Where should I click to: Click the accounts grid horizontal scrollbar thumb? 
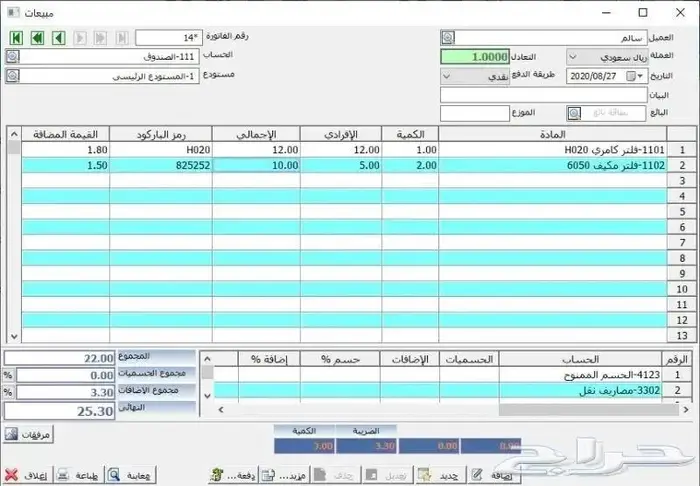(x=590, y=410)
